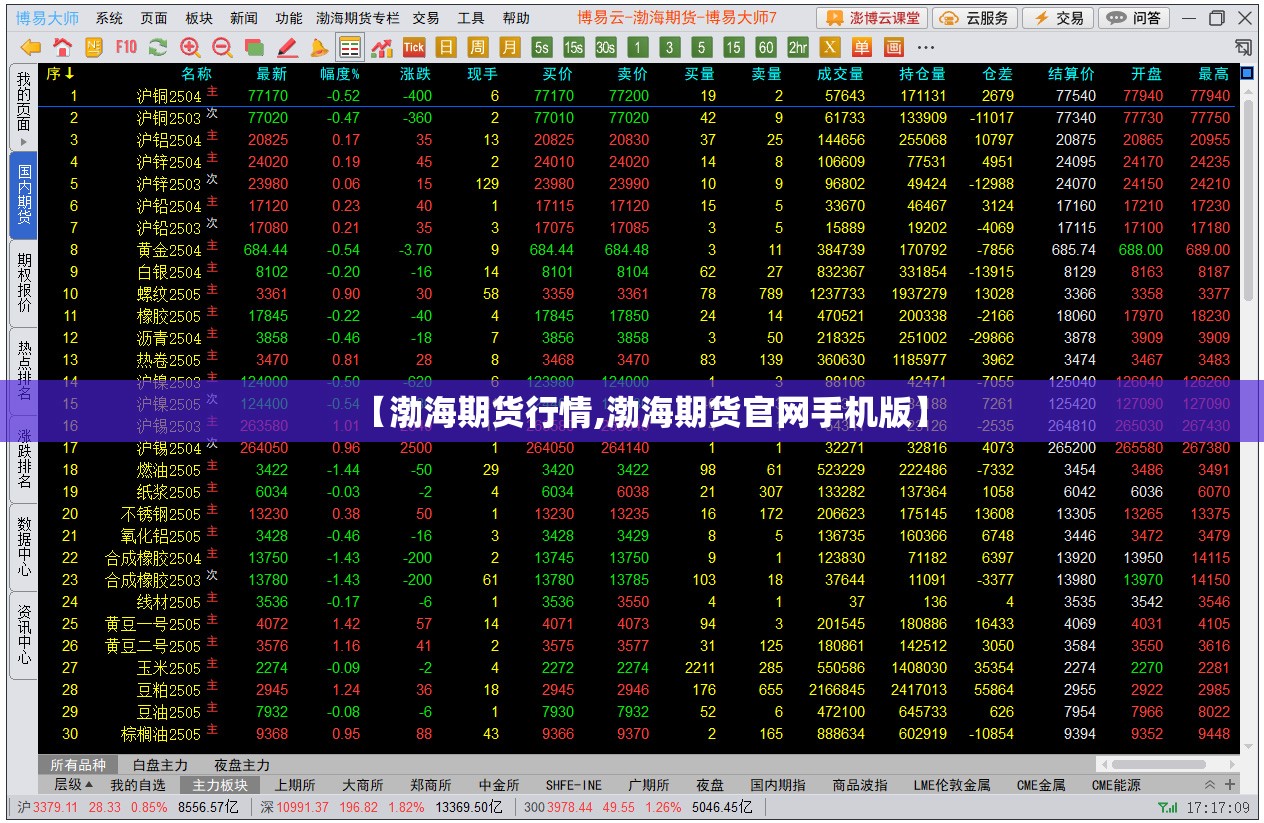Open the bell alert icon
1264x823 pixels.
click(318, 47)
